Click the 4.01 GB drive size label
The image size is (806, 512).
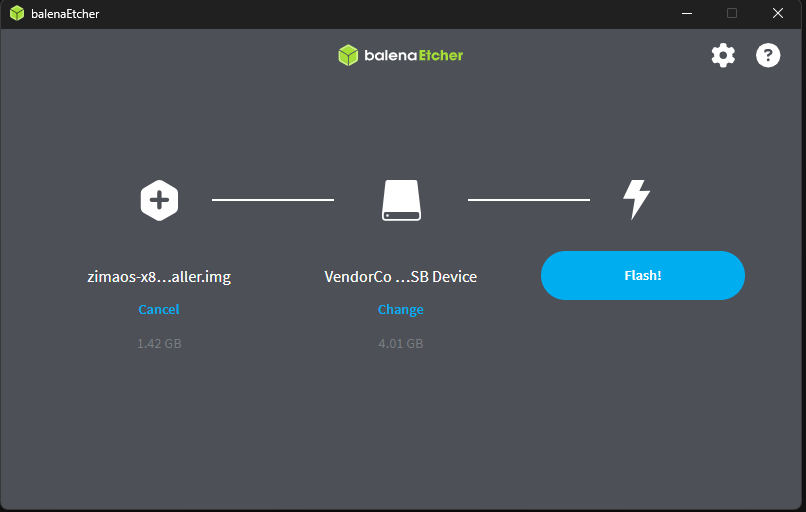coord(400,344)
